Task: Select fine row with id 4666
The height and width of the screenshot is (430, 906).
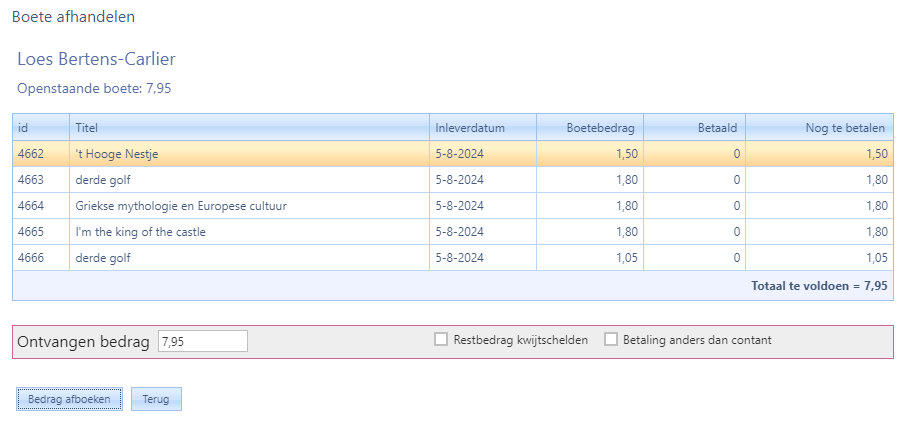Action: [x=249, y=258]
